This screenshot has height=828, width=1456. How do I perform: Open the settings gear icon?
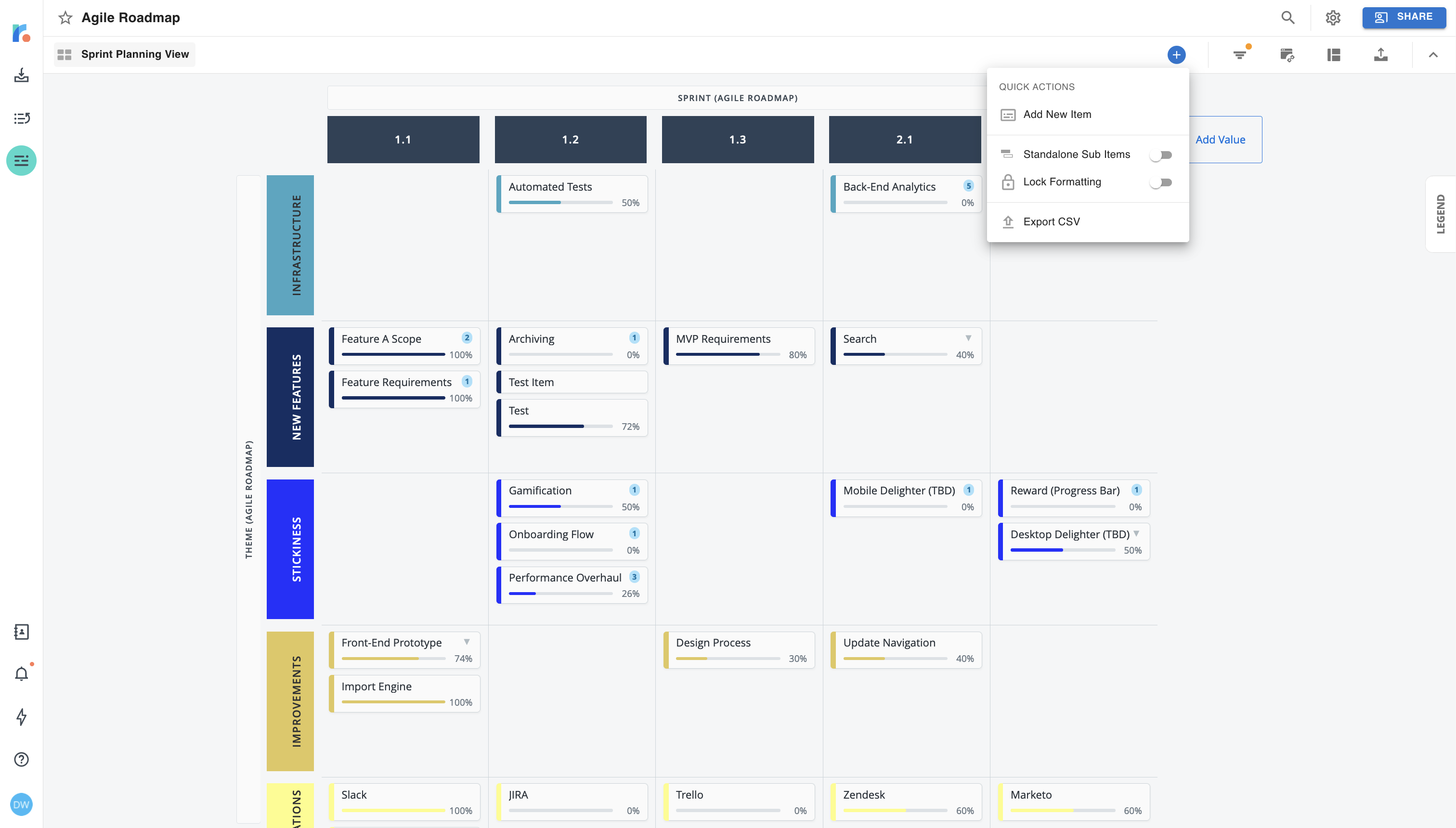click(x=1333, y=18)
